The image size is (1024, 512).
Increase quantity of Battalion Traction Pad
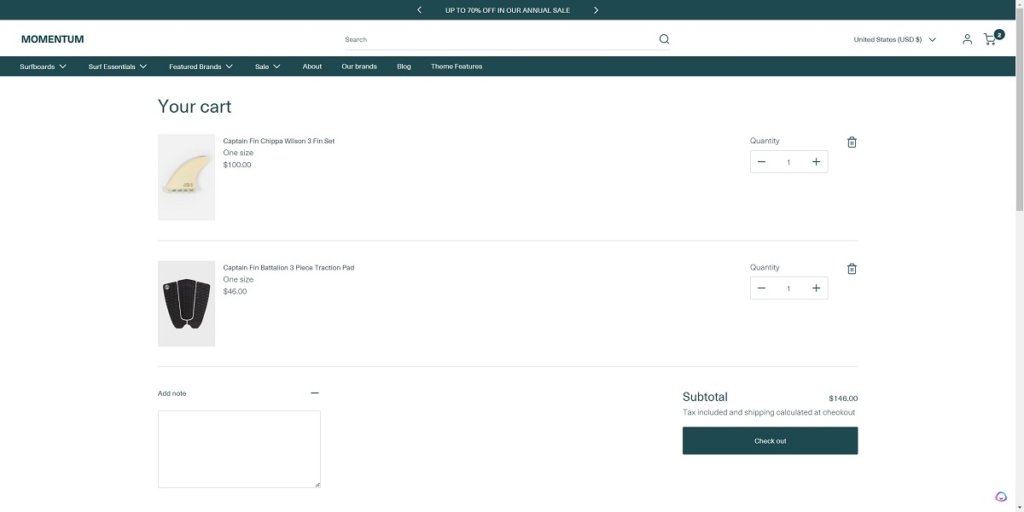(x=816, y=288)
